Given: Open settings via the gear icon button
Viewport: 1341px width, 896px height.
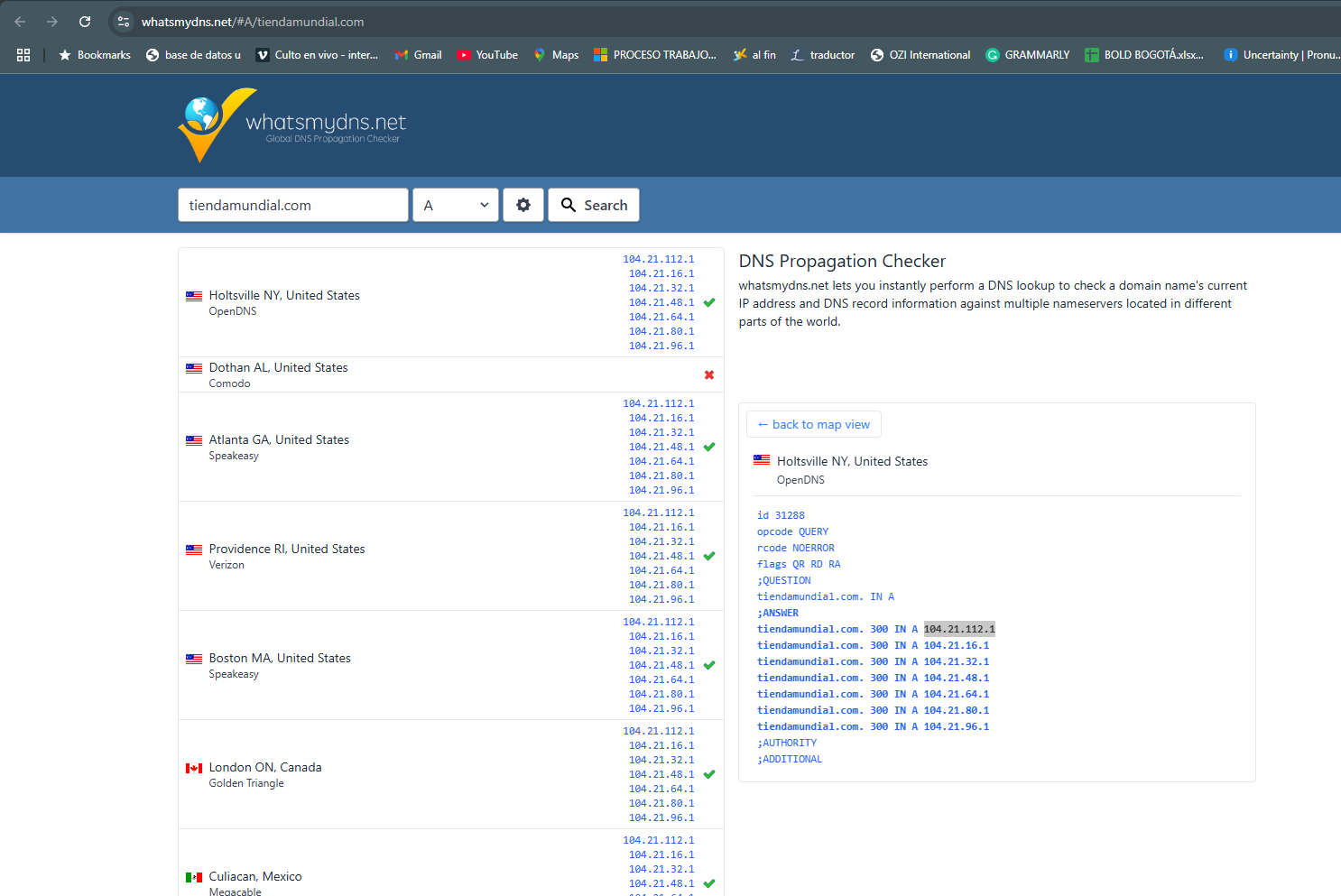Looking at the screenshot, I should coord(523,205).
